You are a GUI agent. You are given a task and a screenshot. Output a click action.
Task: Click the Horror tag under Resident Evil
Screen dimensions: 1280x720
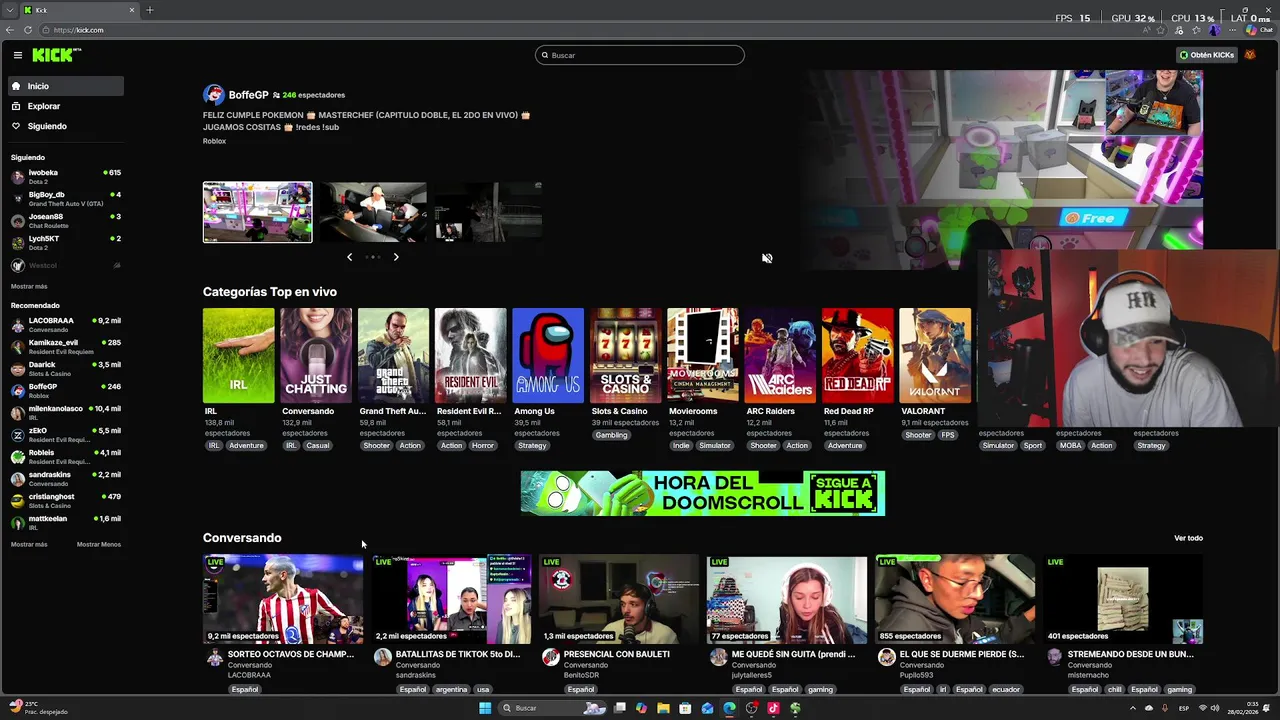pyautogui.click(x=483, y=445)
